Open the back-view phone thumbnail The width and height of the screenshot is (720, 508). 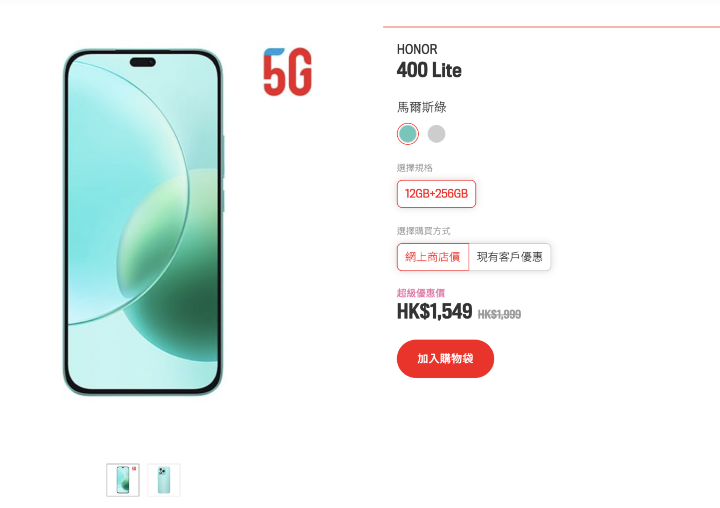click(164, 480)
